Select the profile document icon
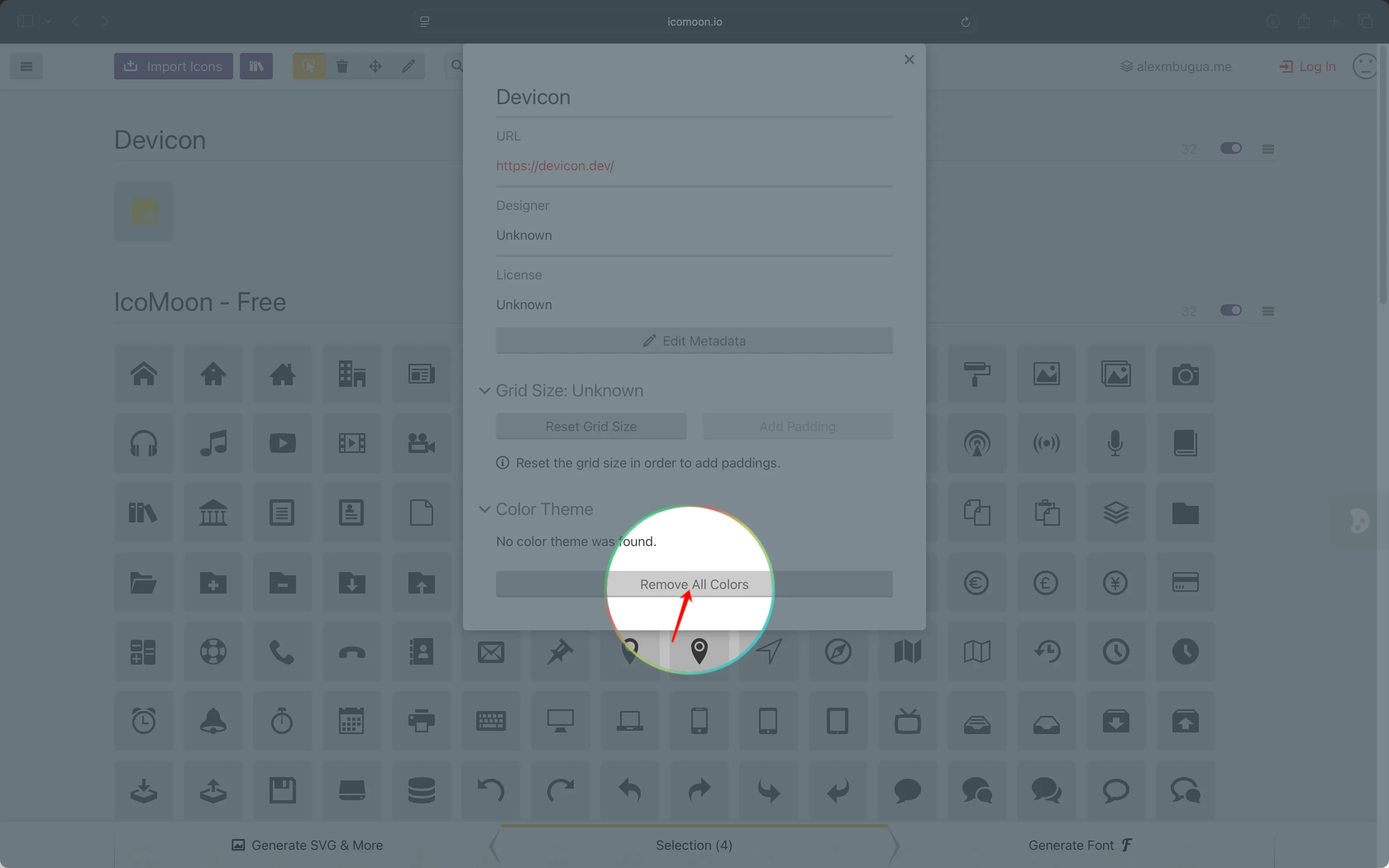 pos(352,513)
